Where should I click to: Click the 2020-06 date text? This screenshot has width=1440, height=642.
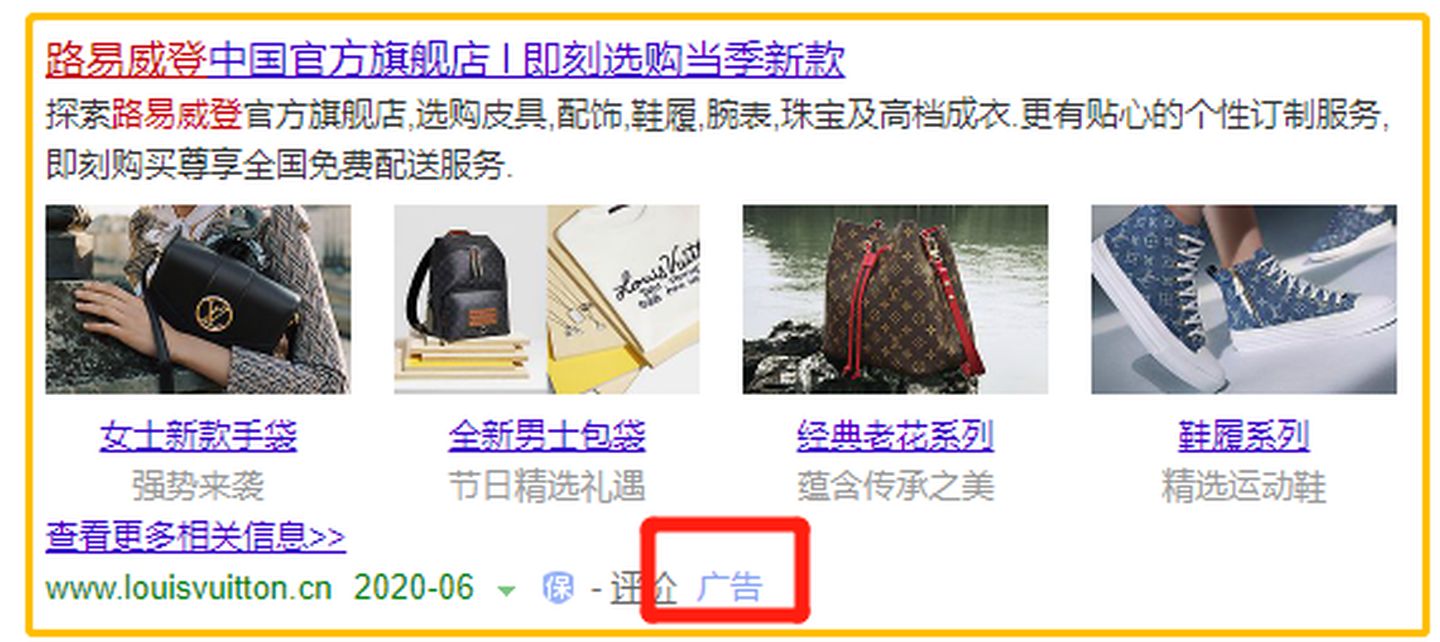click(x=414, y=588)
